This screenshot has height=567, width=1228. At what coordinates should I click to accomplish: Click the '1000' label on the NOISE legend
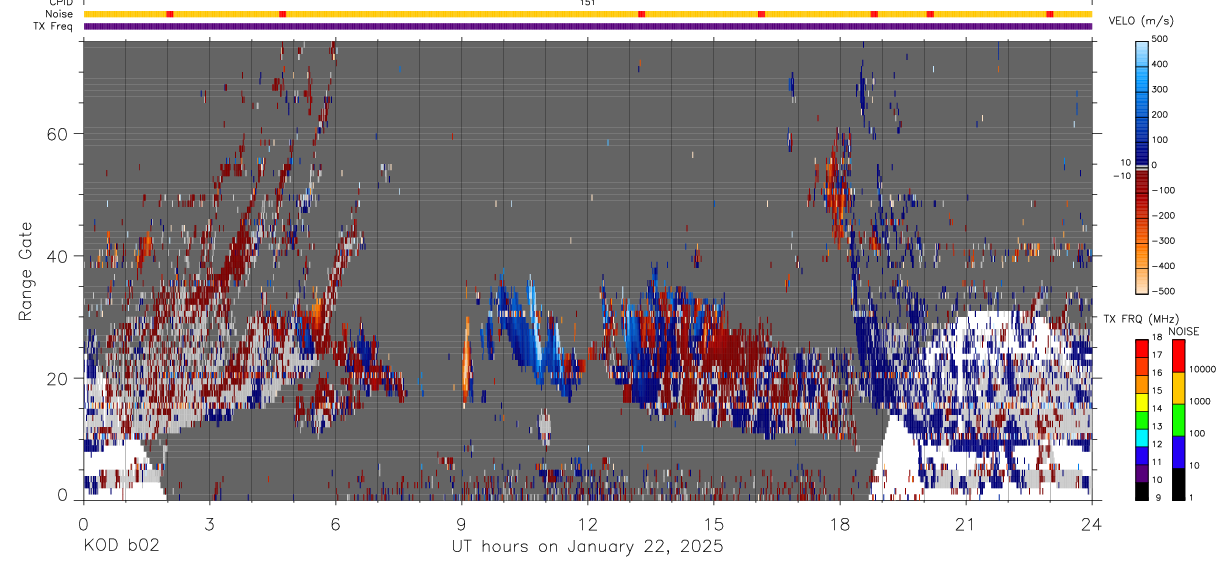tap(1198, 401)
